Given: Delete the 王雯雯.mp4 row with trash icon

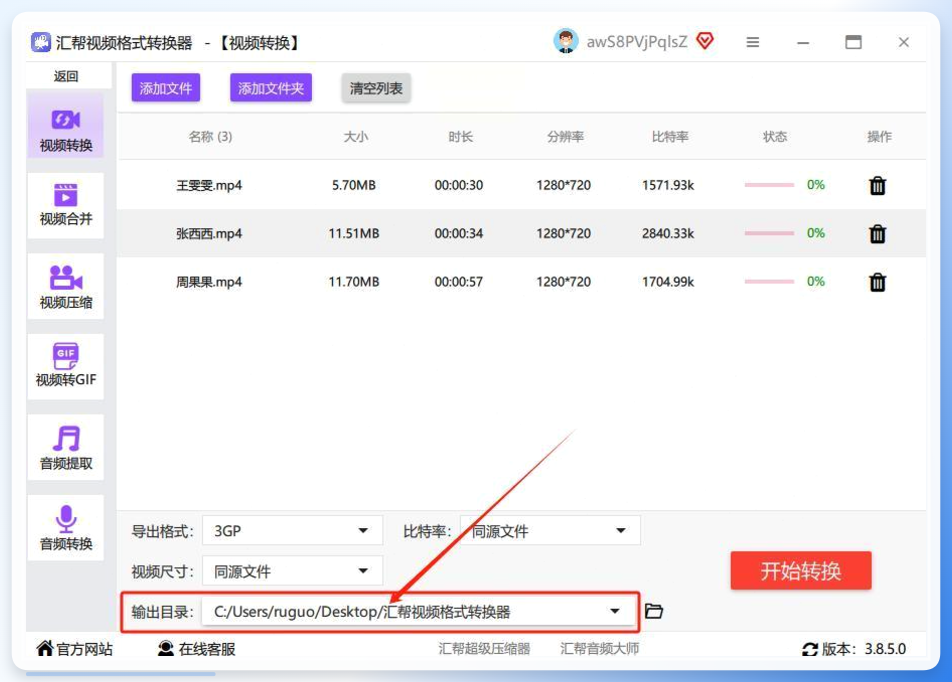Looking at the screenshot, I should pos(877,185).
